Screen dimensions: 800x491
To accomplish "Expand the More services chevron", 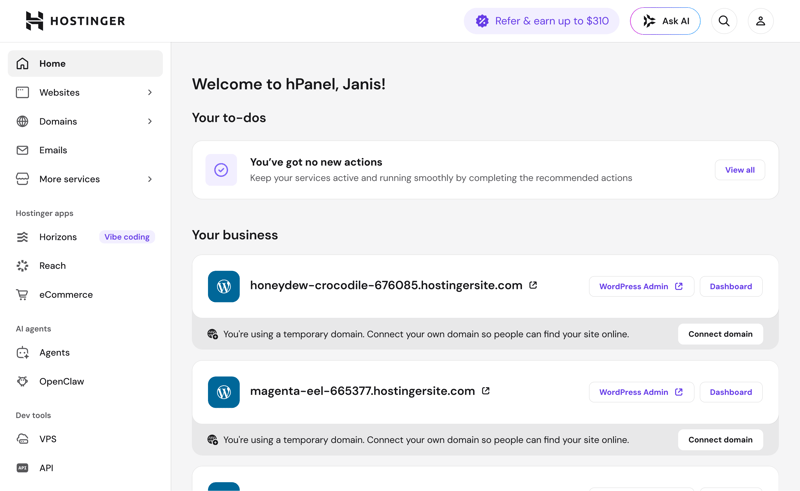I will [x=149, y=179].
